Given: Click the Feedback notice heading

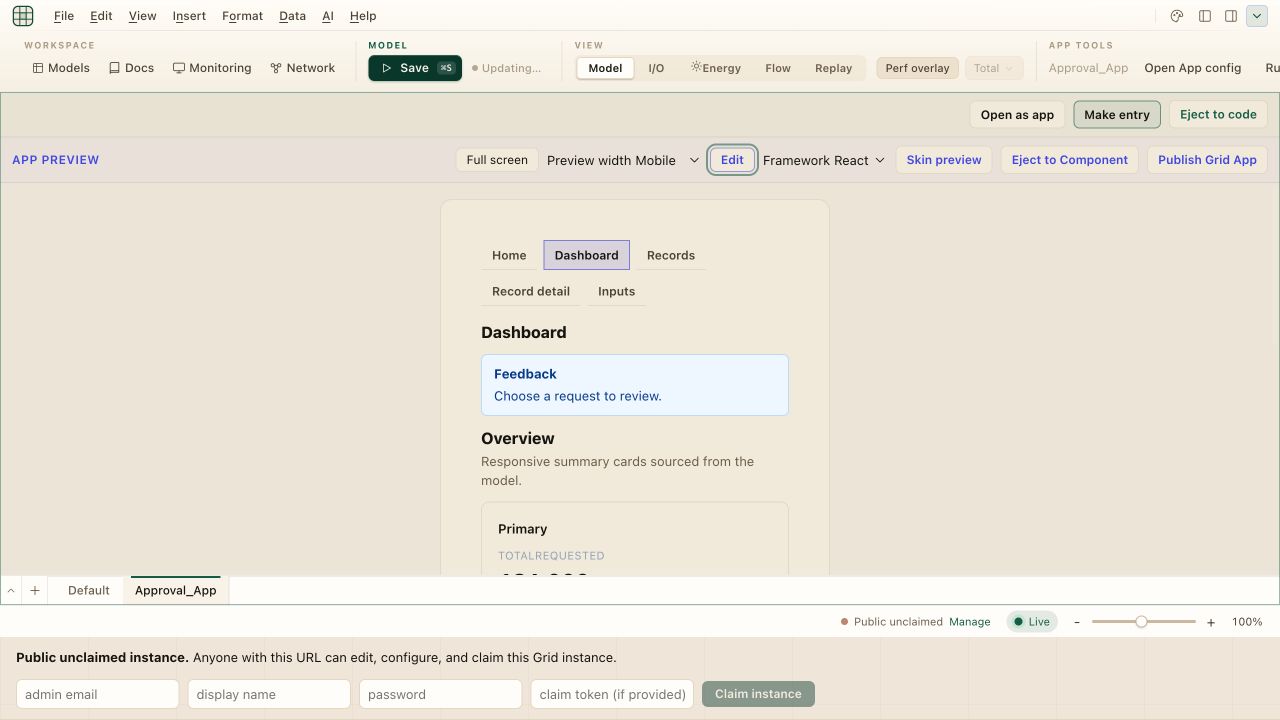Looking at the screenshot, I should click(x=525, y=374).
